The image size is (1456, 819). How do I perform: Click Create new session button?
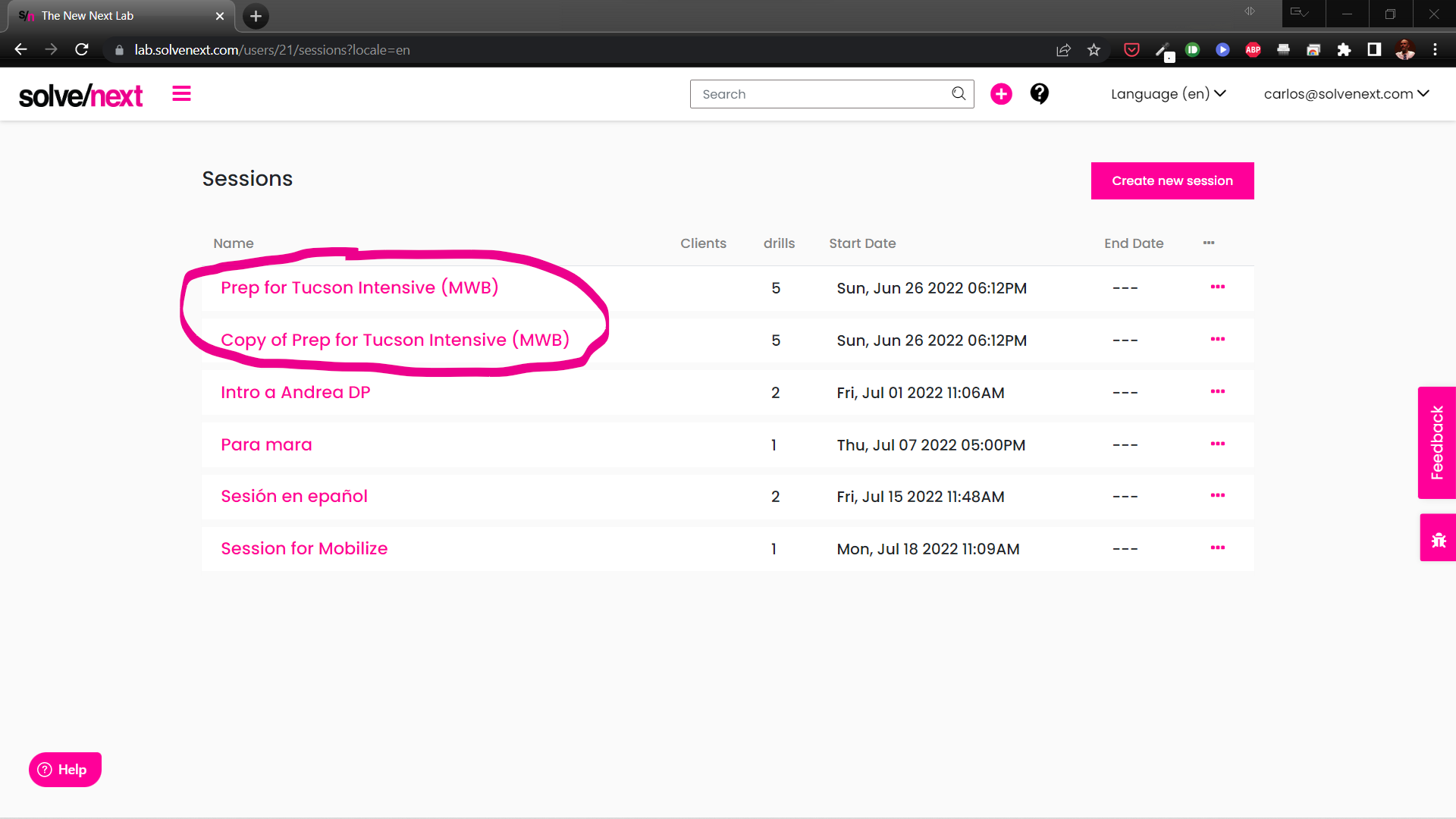1172,181
